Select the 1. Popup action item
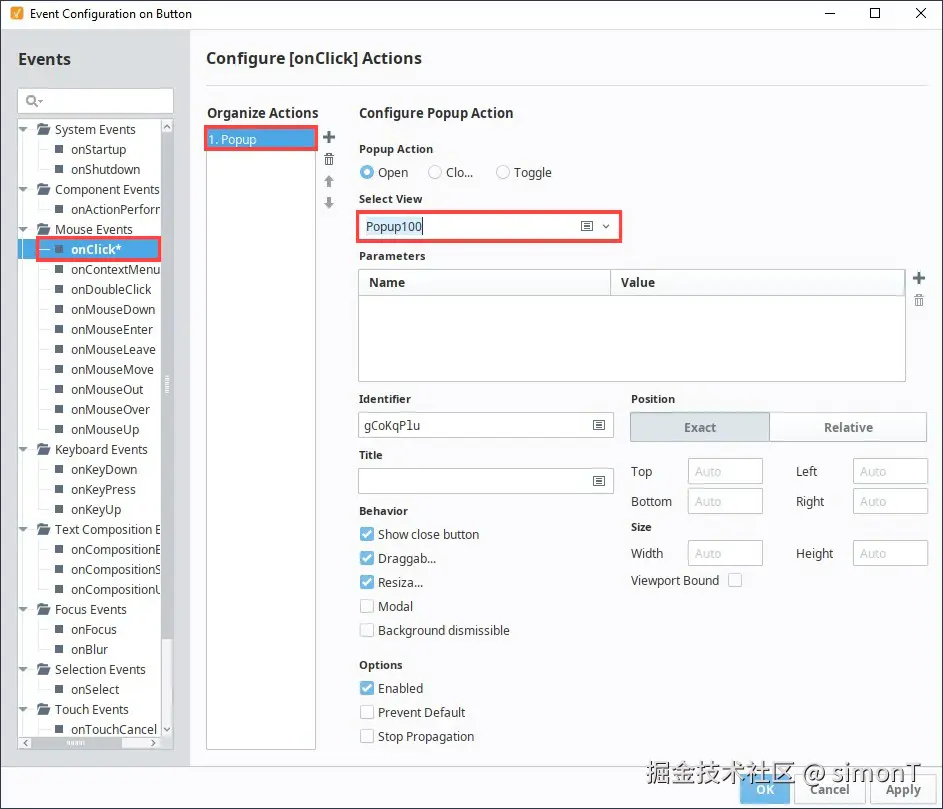The image size is (943, 809). [x=260, y=139]
